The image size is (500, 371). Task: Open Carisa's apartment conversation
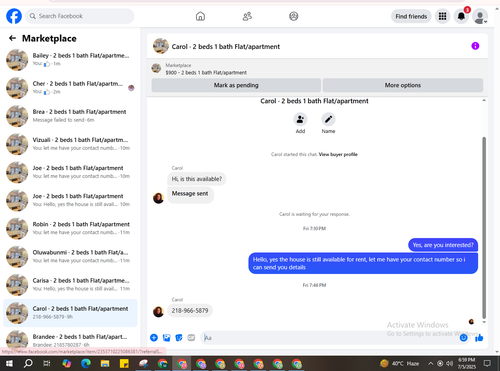(x=70, y=285)
